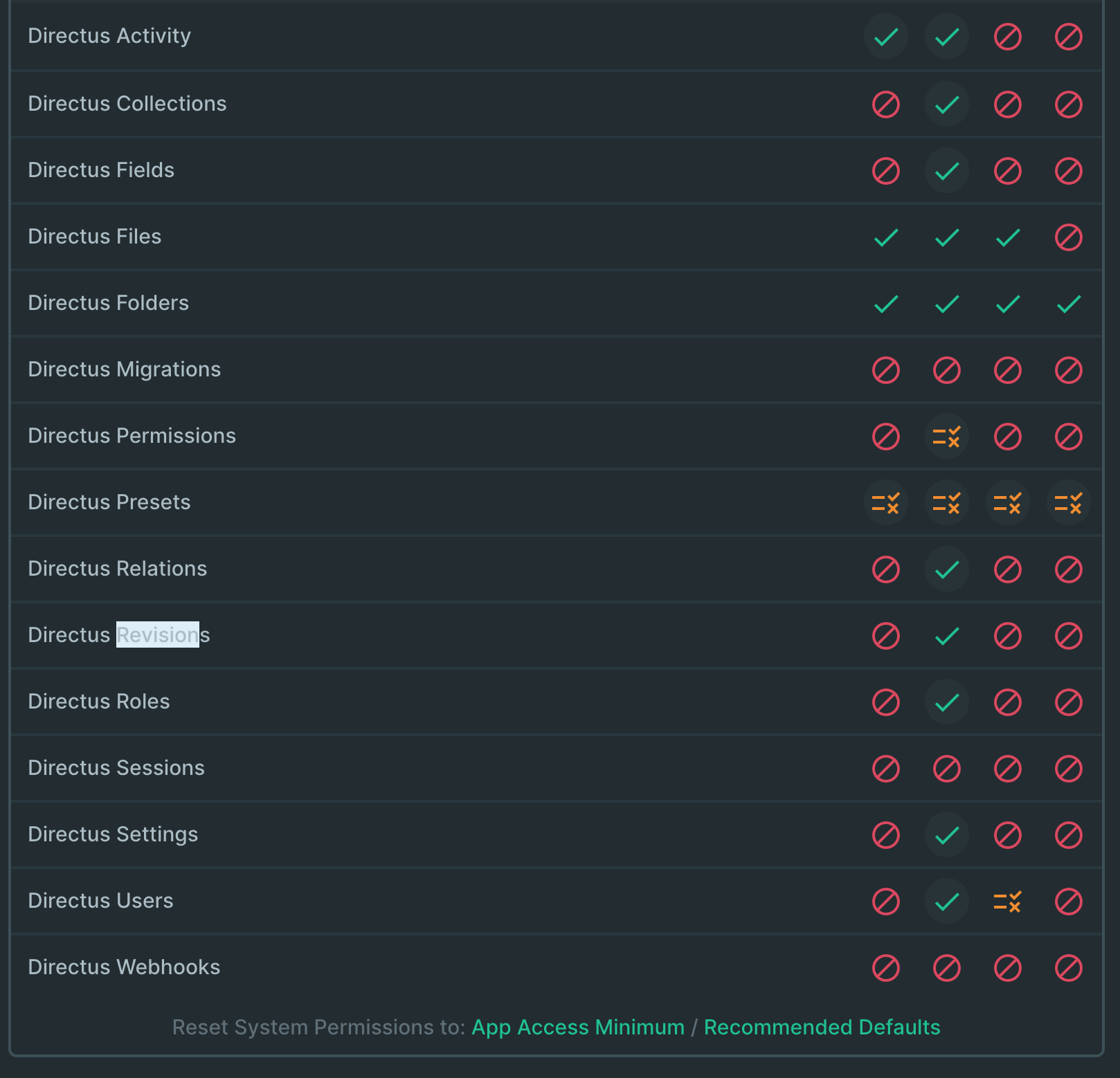This screenshot has width=1120, height=1078.
Task: Change read permission on Directus Migrations
Action: pyautogui.click(x=947, y=369)
